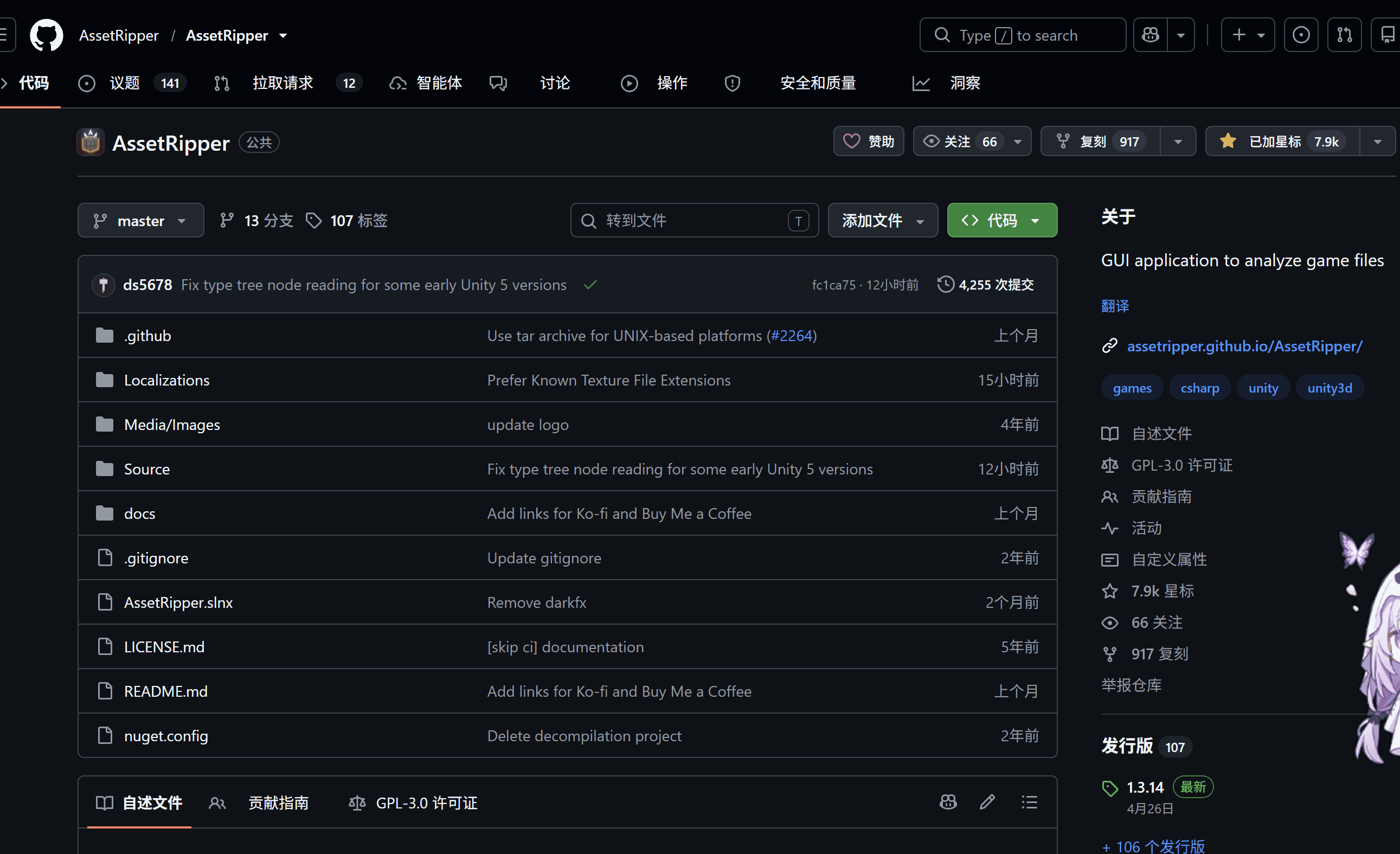Viewport: 1400px width, 854px height.
Task: Click the Localizations folder icon
Action: pos(105,380)
